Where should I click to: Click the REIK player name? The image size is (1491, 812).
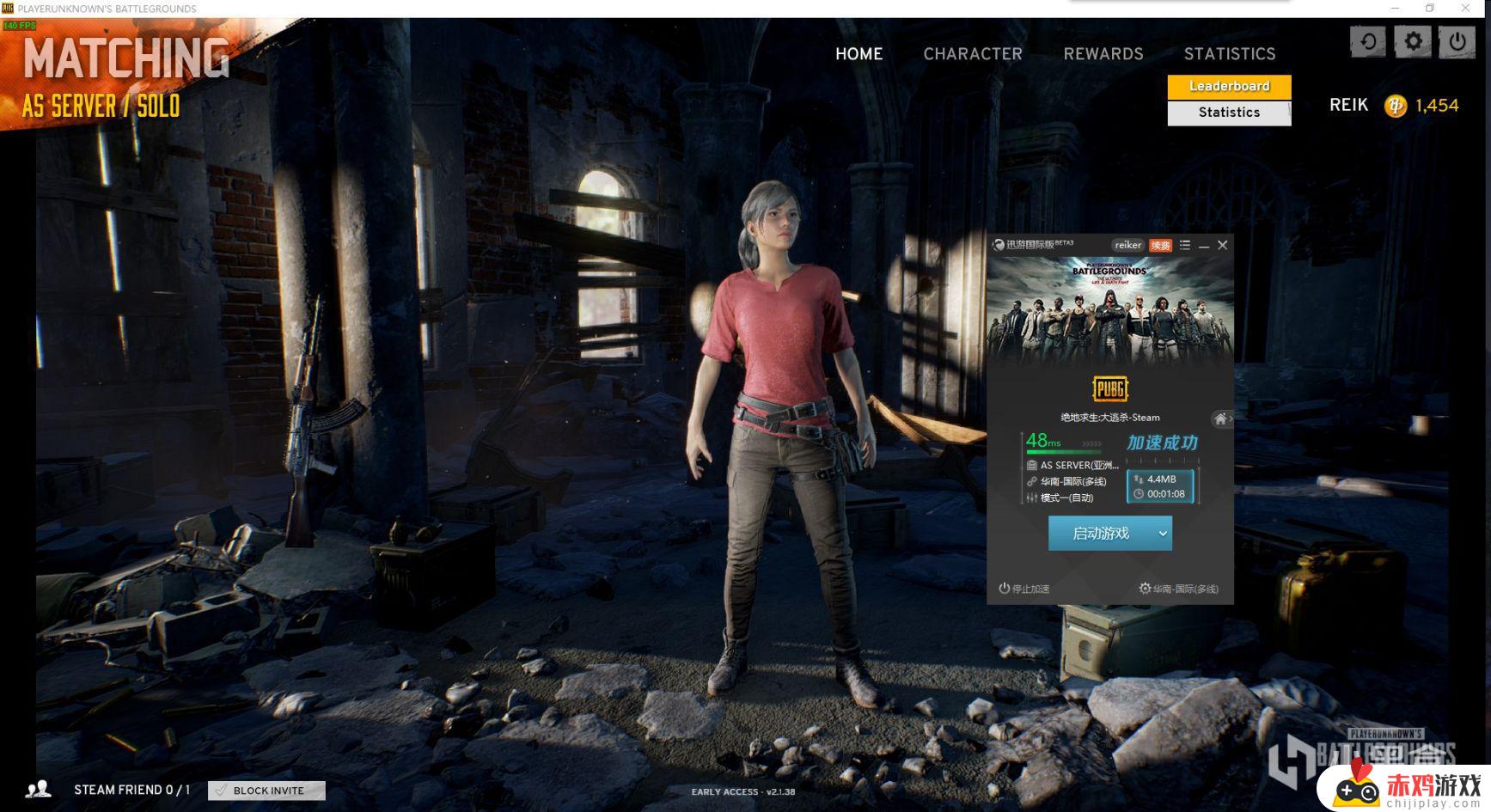point(1348,105)
